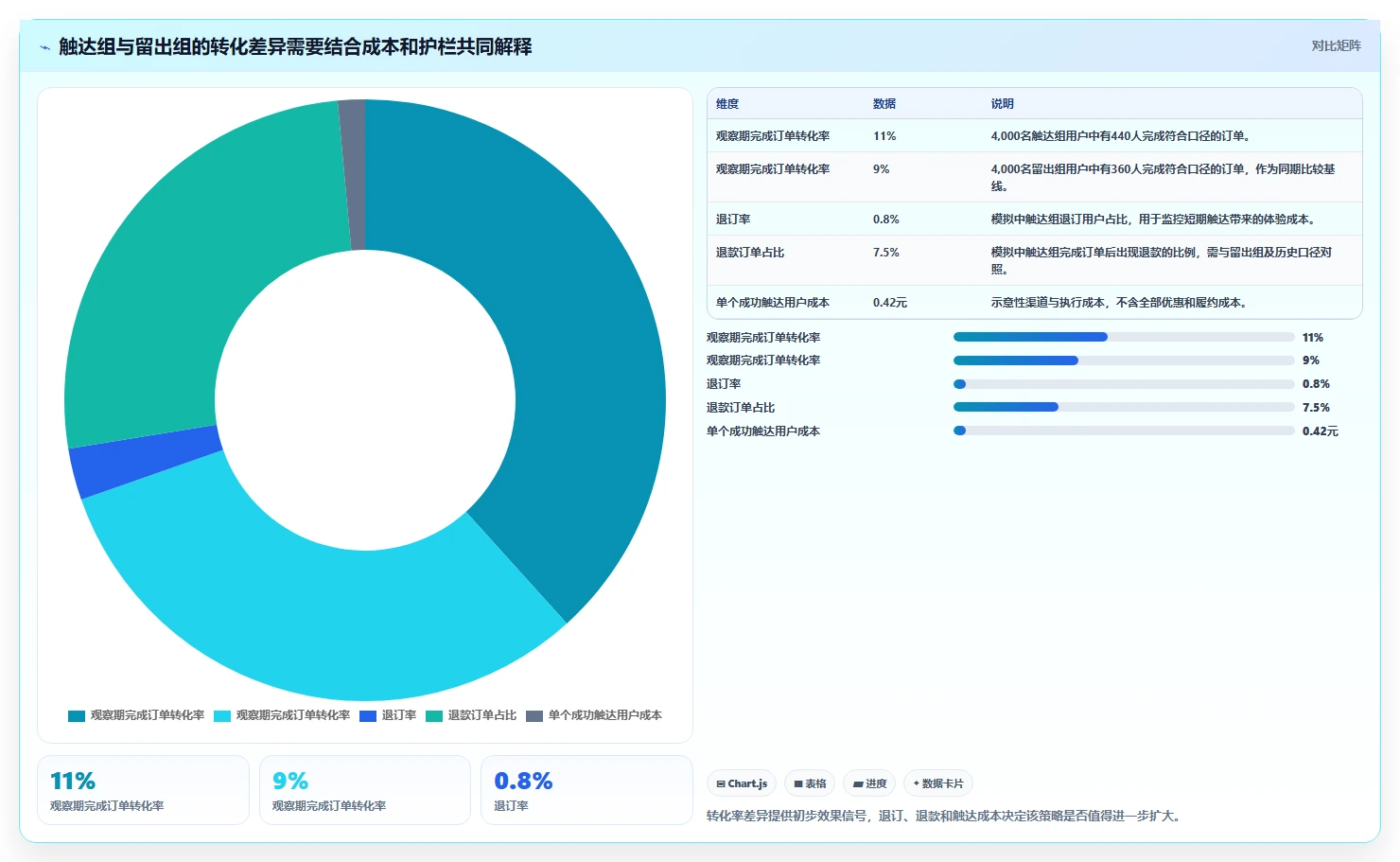Image resolution: width=1400 pixels, height=862 pixels.
Task: Open the 0.8% 退订率 stat card
Action: pos(586,790)
